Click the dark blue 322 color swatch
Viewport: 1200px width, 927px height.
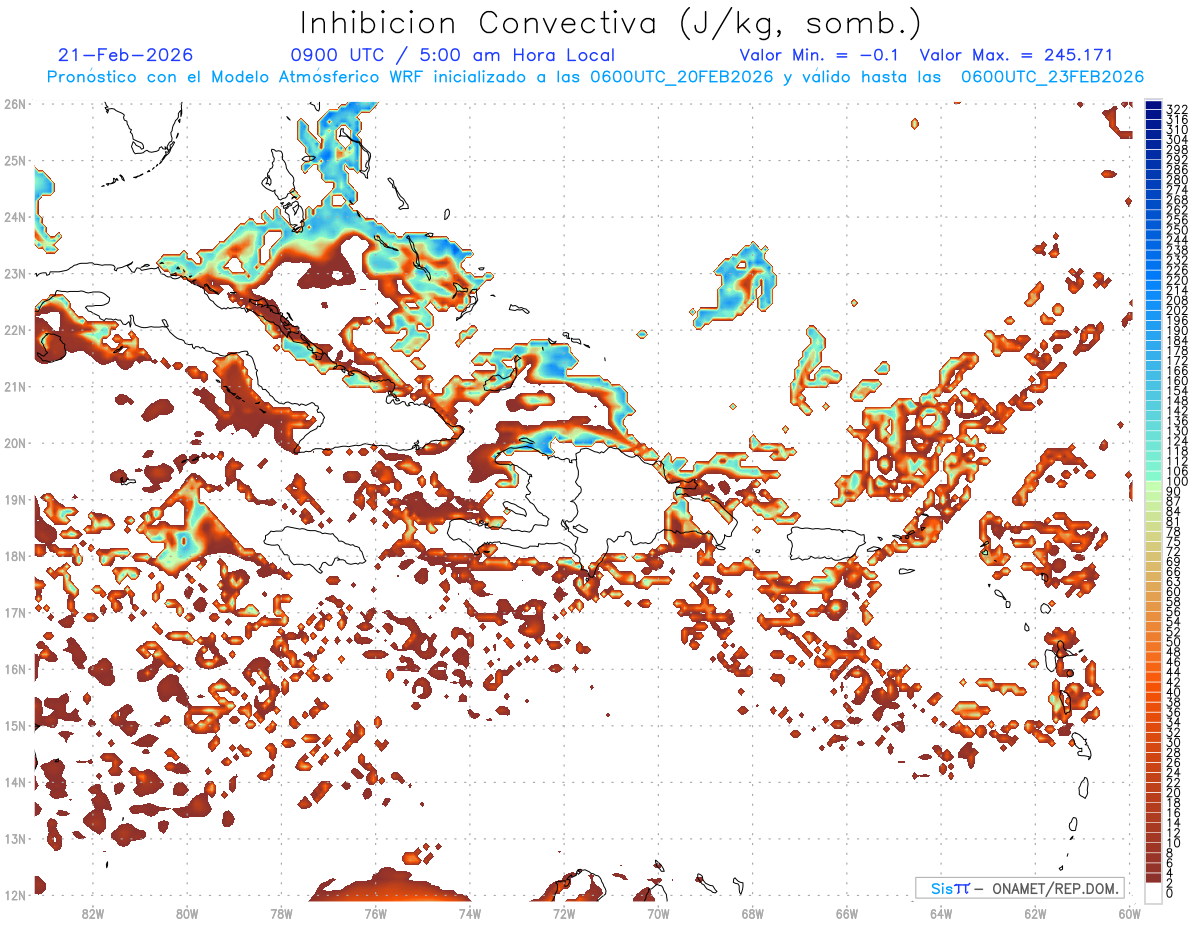(x=1153, y=105)
